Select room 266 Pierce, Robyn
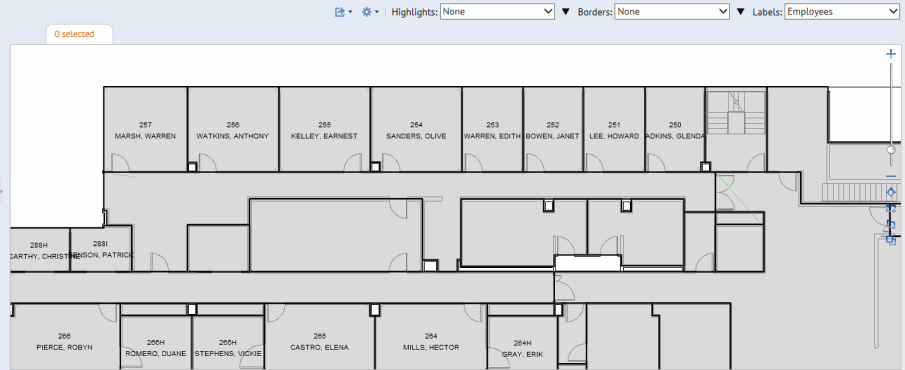 coord(64,341)
